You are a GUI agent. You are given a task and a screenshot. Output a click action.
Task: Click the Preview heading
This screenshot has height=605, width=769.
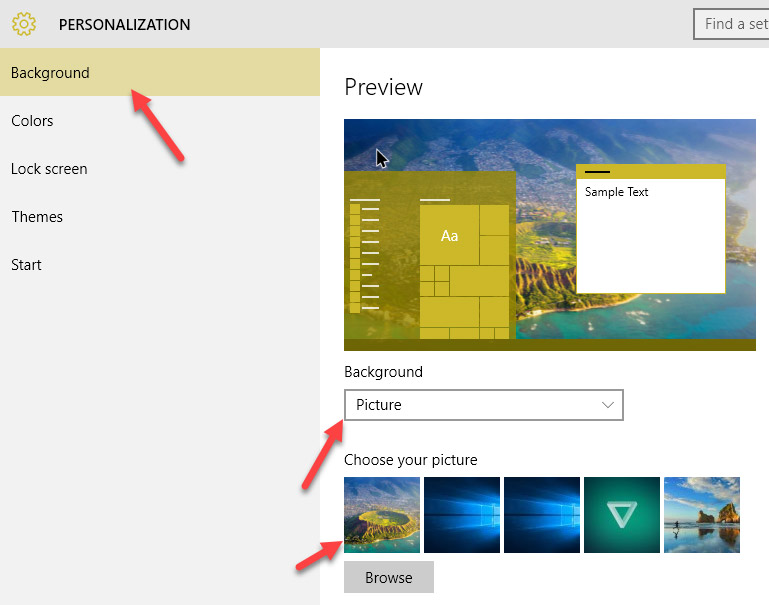pos(384,87)
